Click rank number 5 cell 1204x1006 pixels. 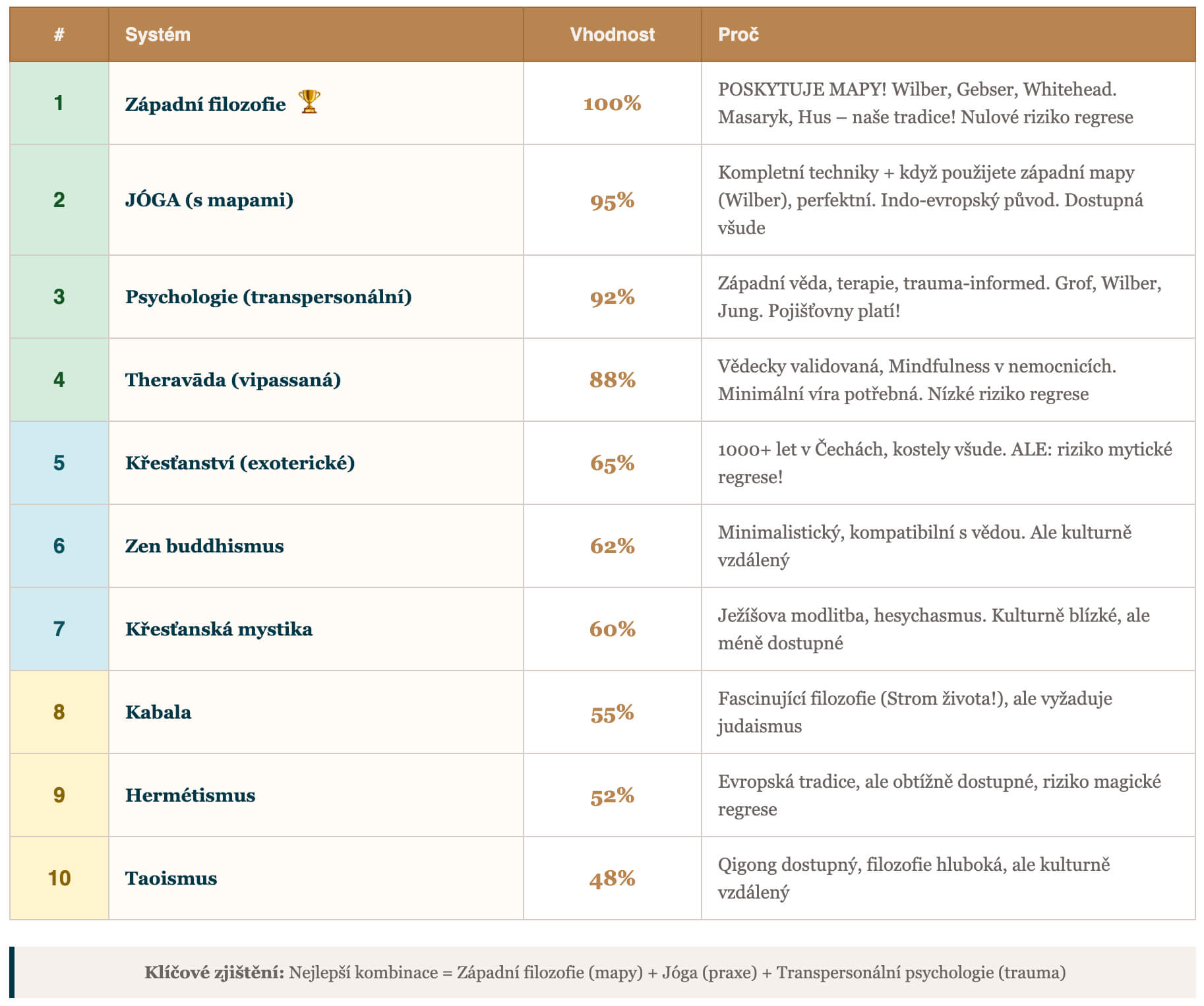(59, 463)
